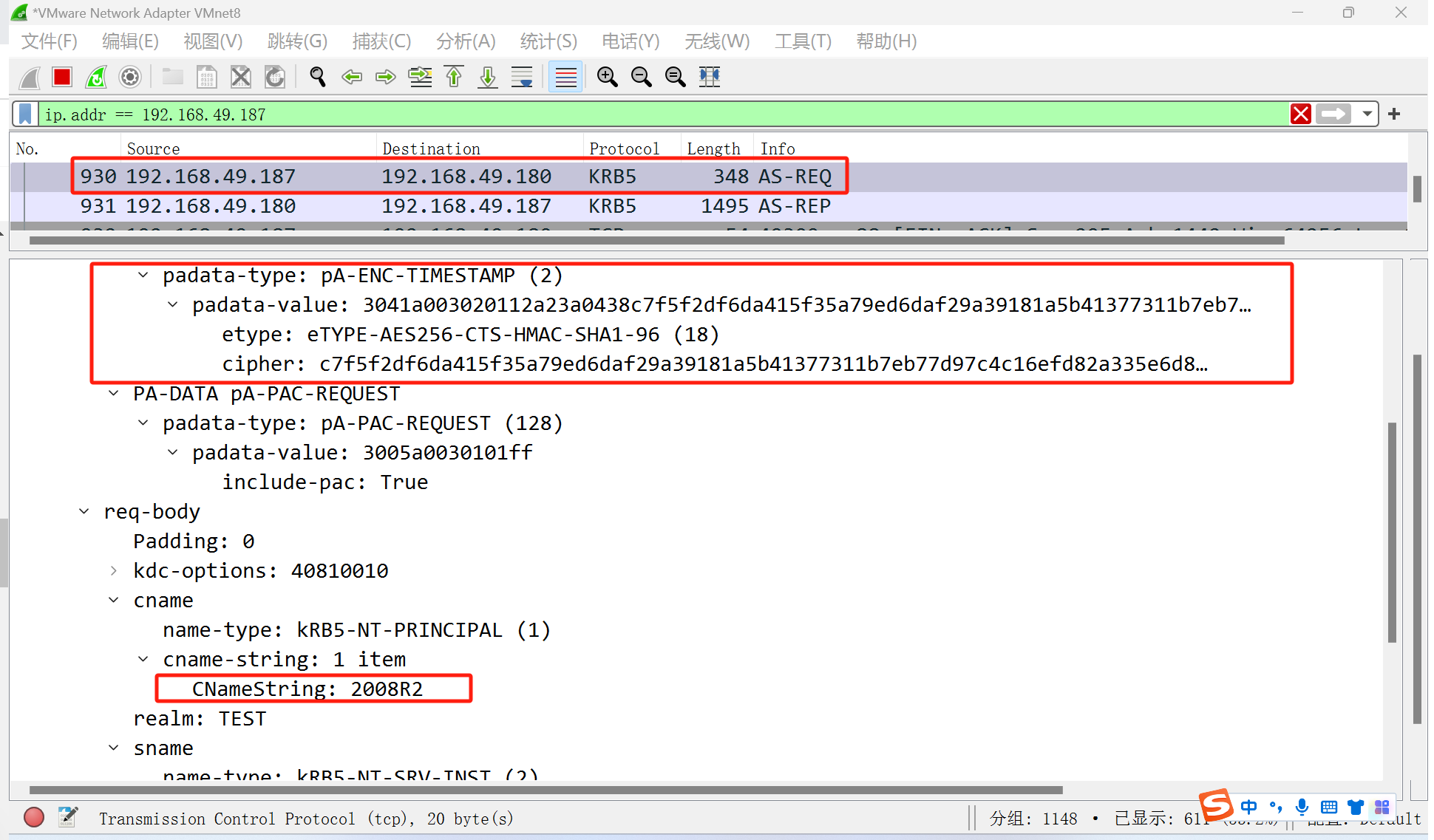
Task: Click the display filter bookmark icon
Action: click(25, 115)
